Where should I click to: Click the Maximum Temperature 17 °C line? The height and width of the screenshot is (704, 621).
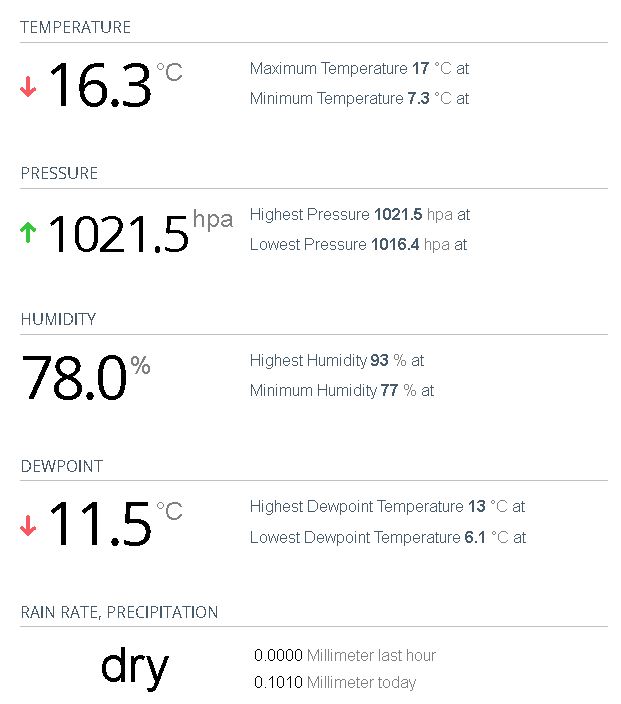pyautogui.click(x=359, y=69)
